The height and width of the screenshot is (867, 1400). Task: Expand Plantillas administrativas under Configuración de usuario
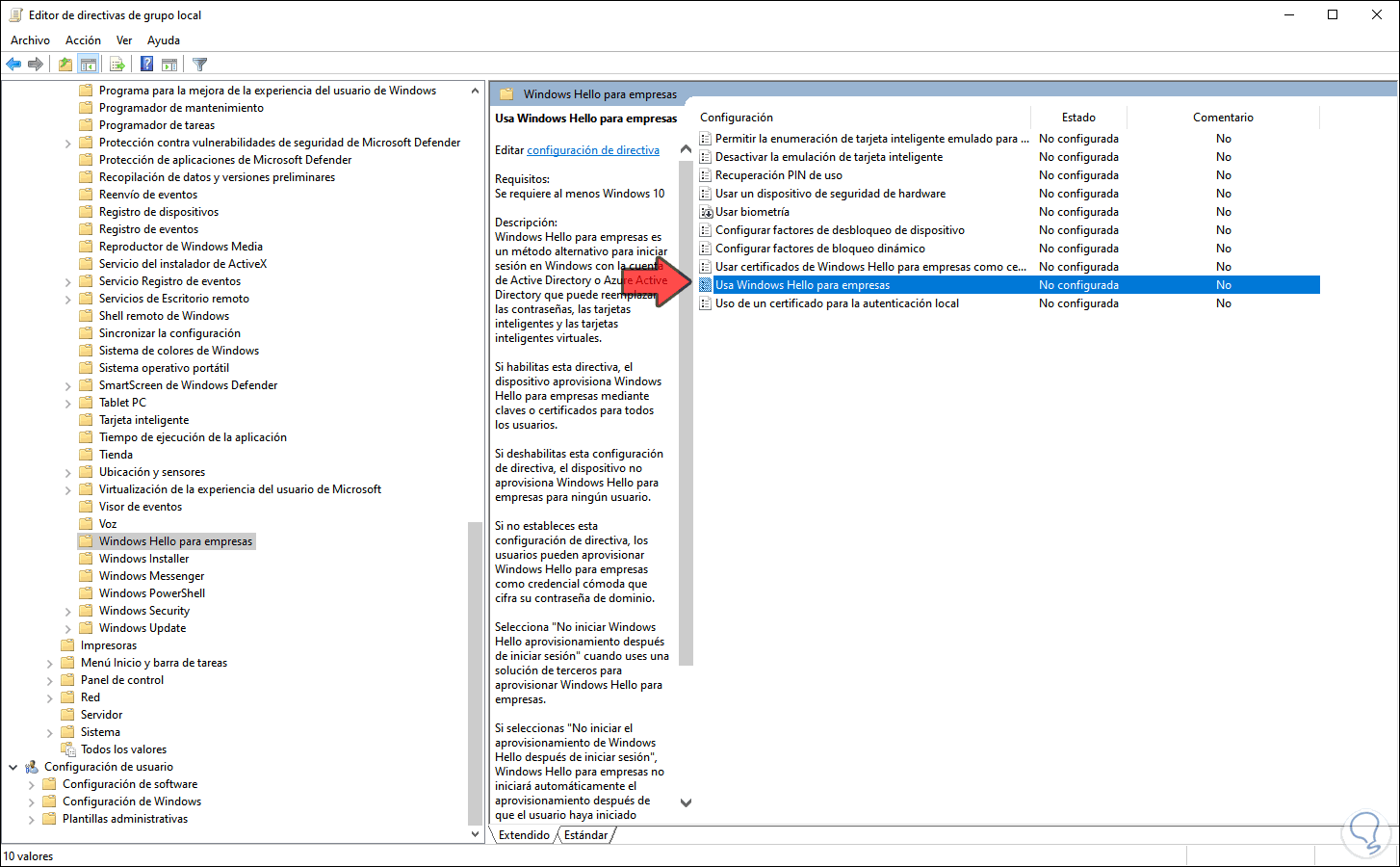pyautogui.click(x=32, y=820)
